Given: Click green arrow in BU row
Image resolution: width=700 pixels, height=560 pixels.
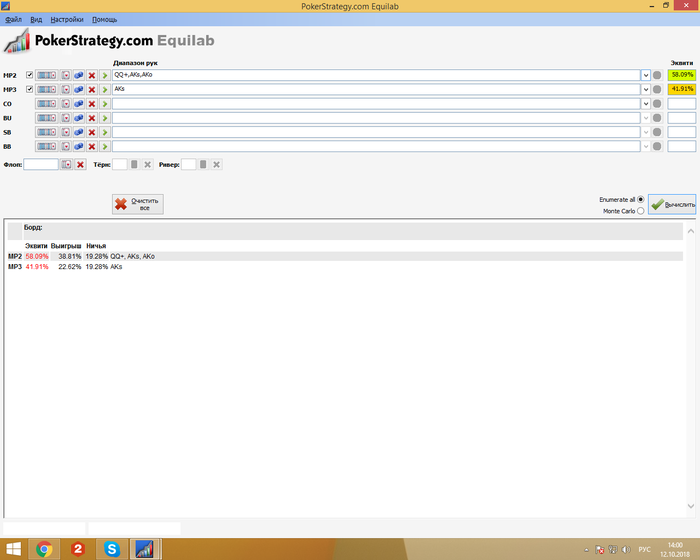Looking at the screenshot, I should point(105,118).
